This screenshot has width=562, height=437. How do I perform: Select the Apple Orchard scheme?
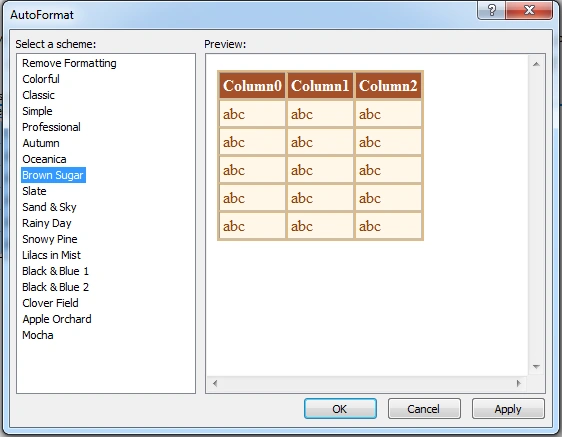[x=57, y=319]
